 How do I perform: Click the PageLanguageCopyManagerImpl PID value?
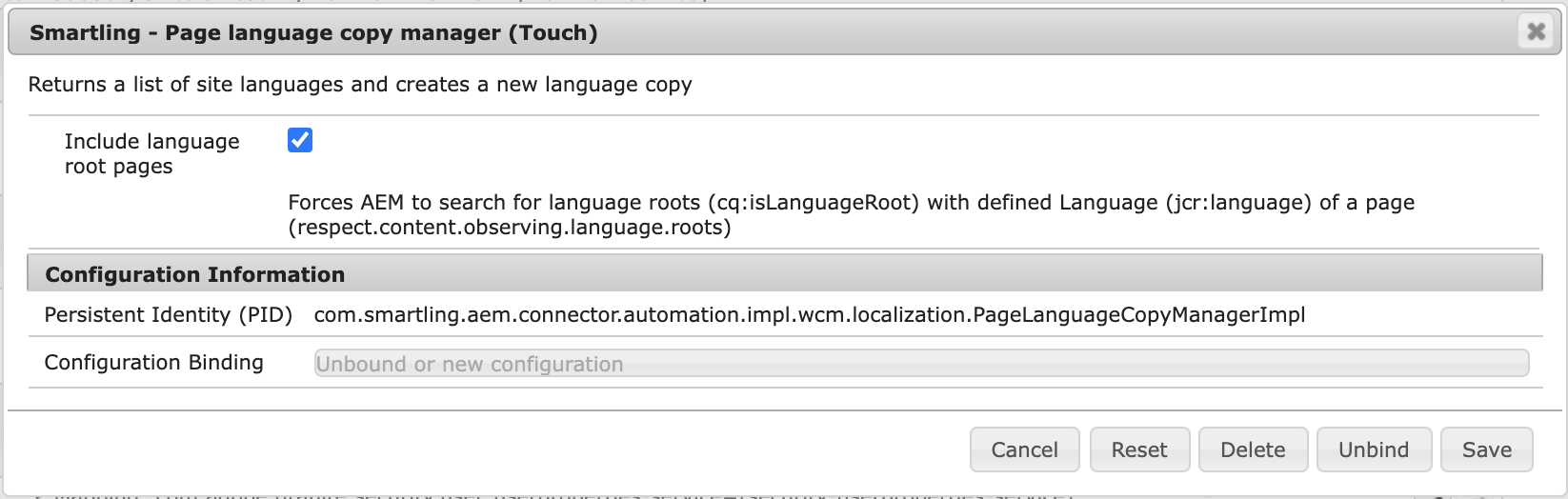pyautogui.click(x=809, y=315)
